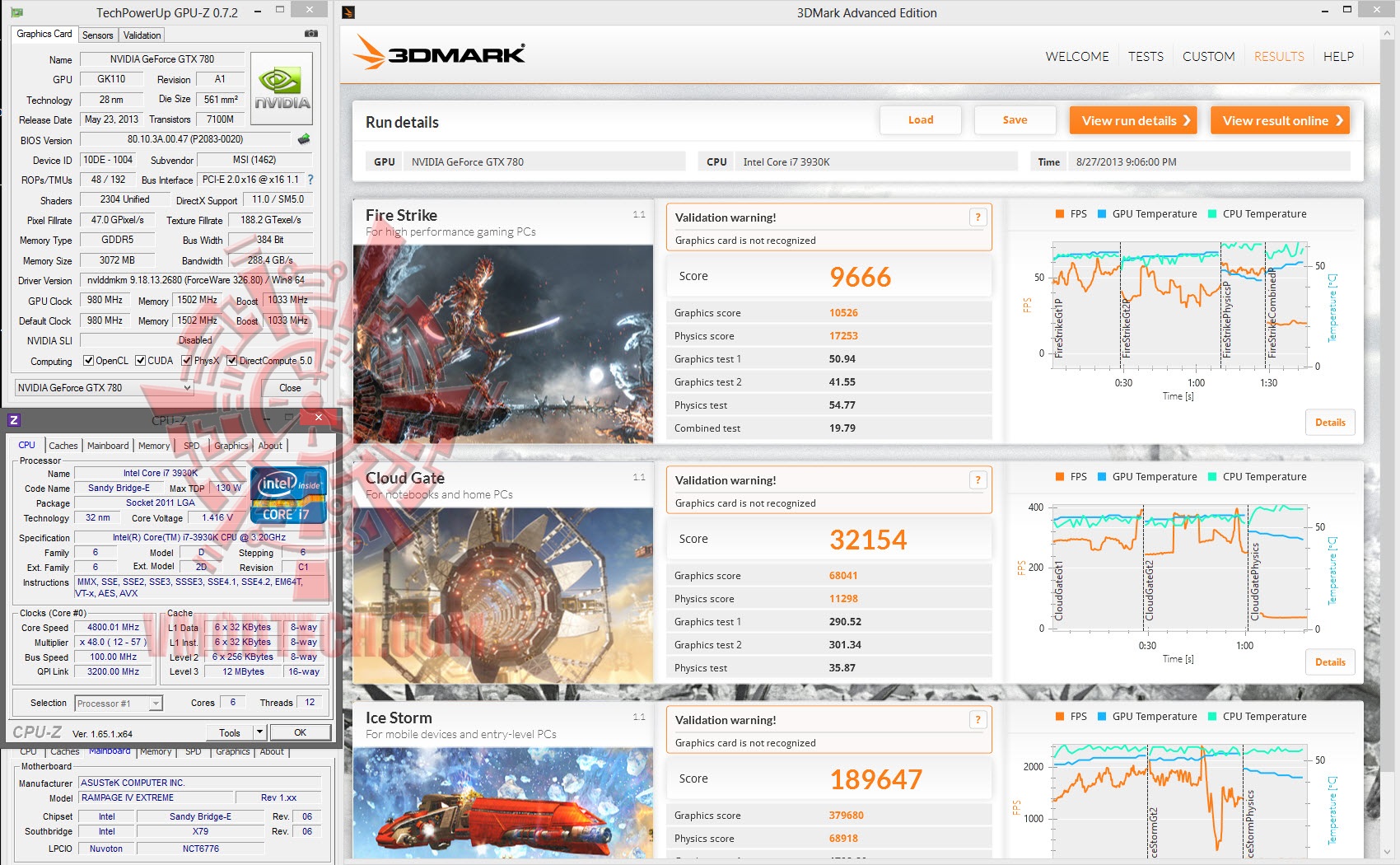
Task: Click the Bus Interface question mark in GPU-Z
Action: [310, 180]
